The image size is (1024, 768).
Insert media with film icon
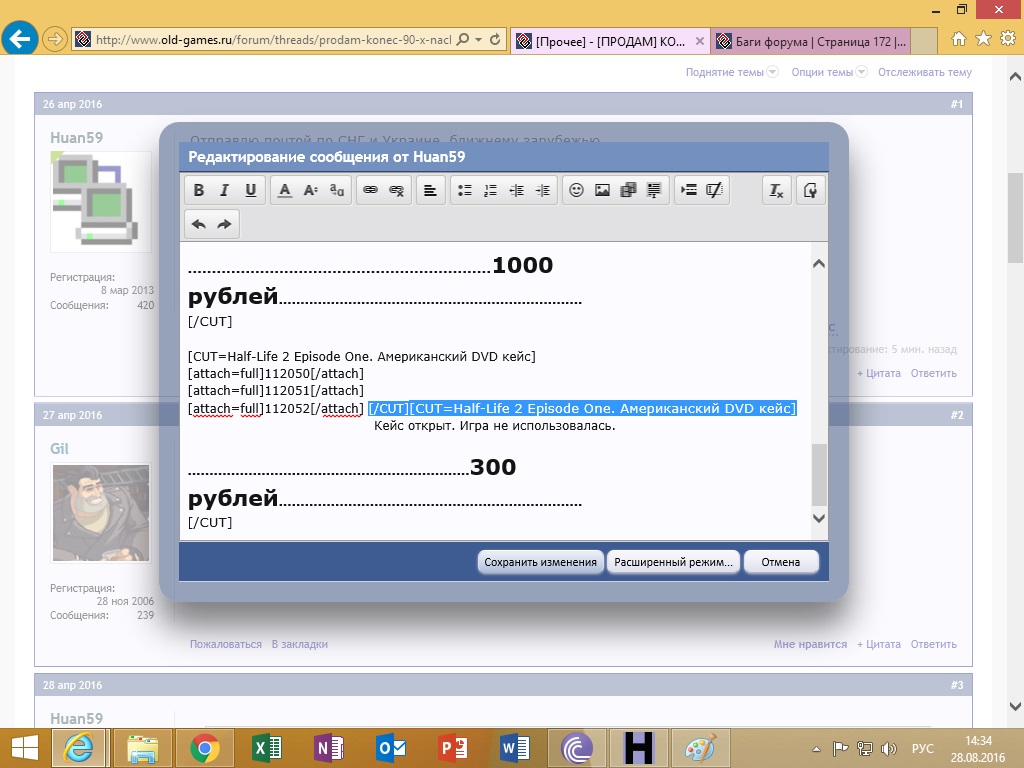(628, 190)
